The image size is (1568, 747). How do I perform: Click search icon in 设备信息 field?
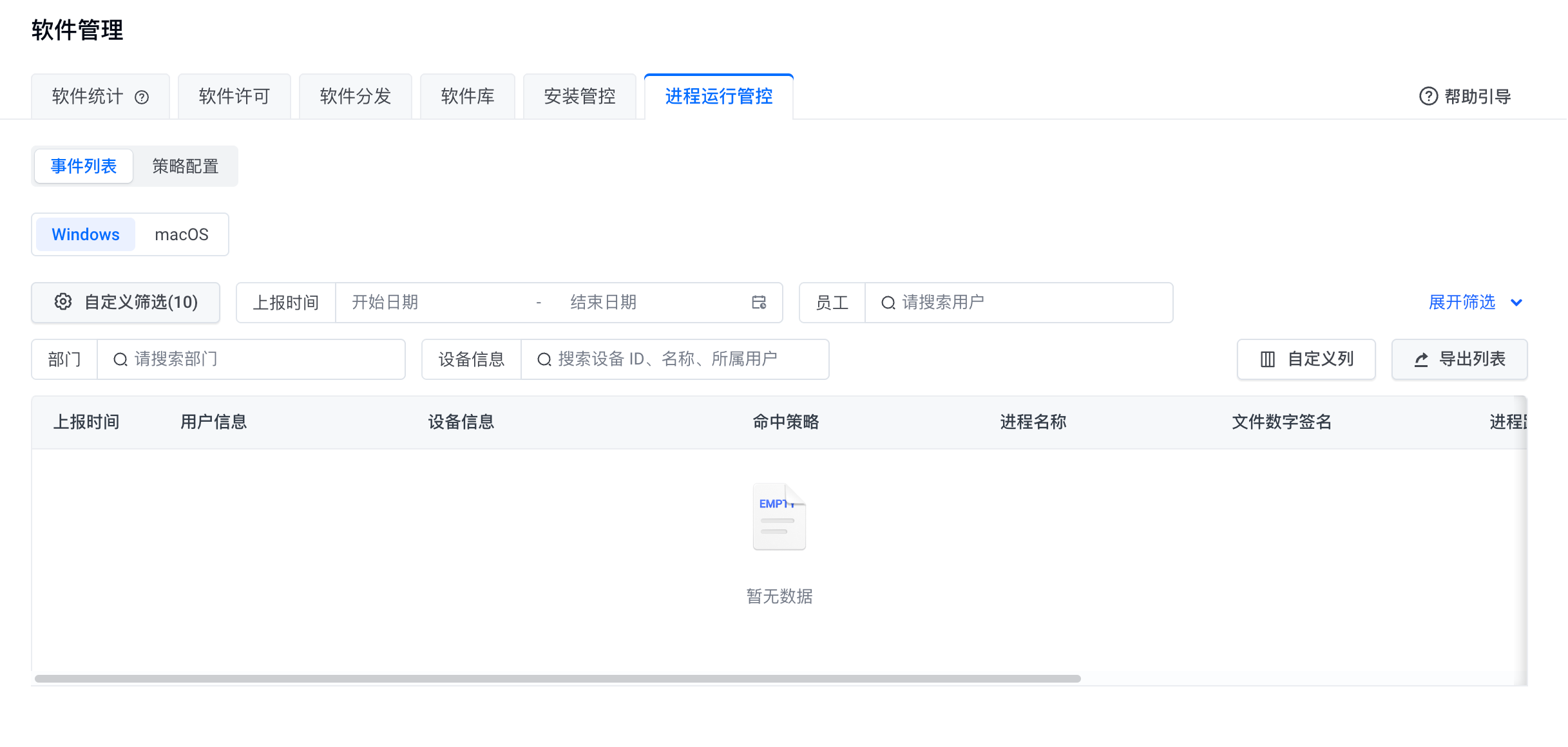tap(544, 359)
